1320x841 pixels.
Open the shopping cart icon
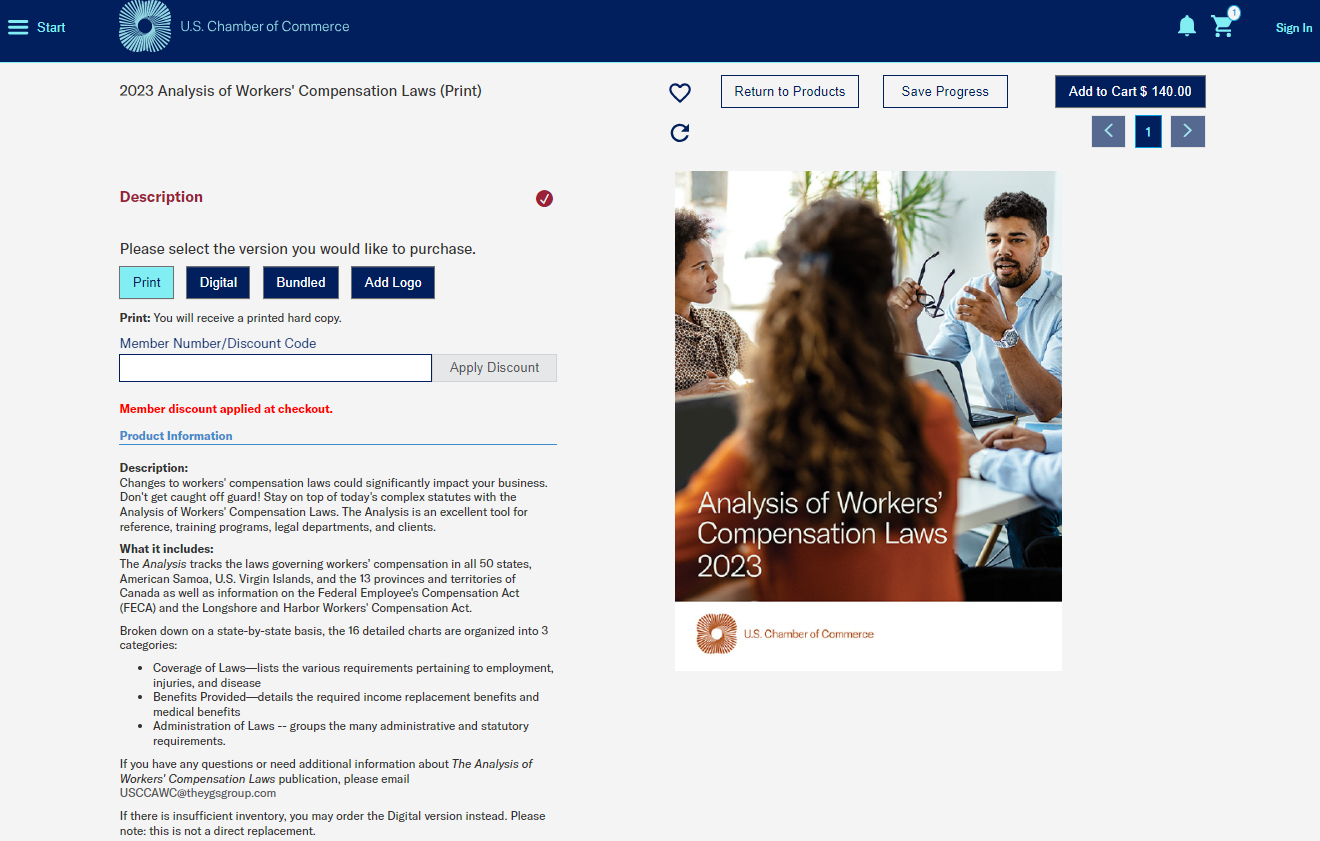tap(1222, 27)
